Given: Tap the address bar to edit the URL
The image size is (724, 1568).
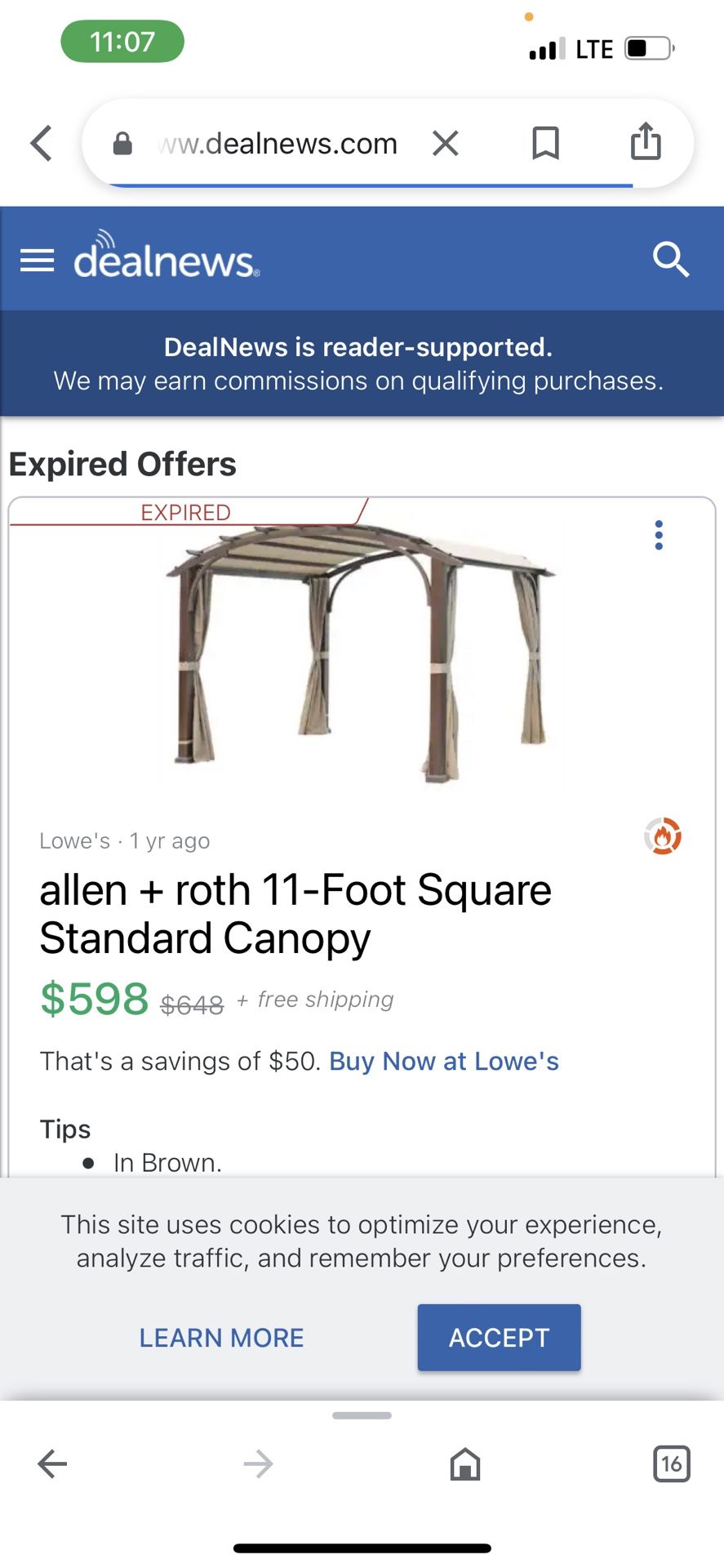Looking at the screenshot, I should [278, 143].
